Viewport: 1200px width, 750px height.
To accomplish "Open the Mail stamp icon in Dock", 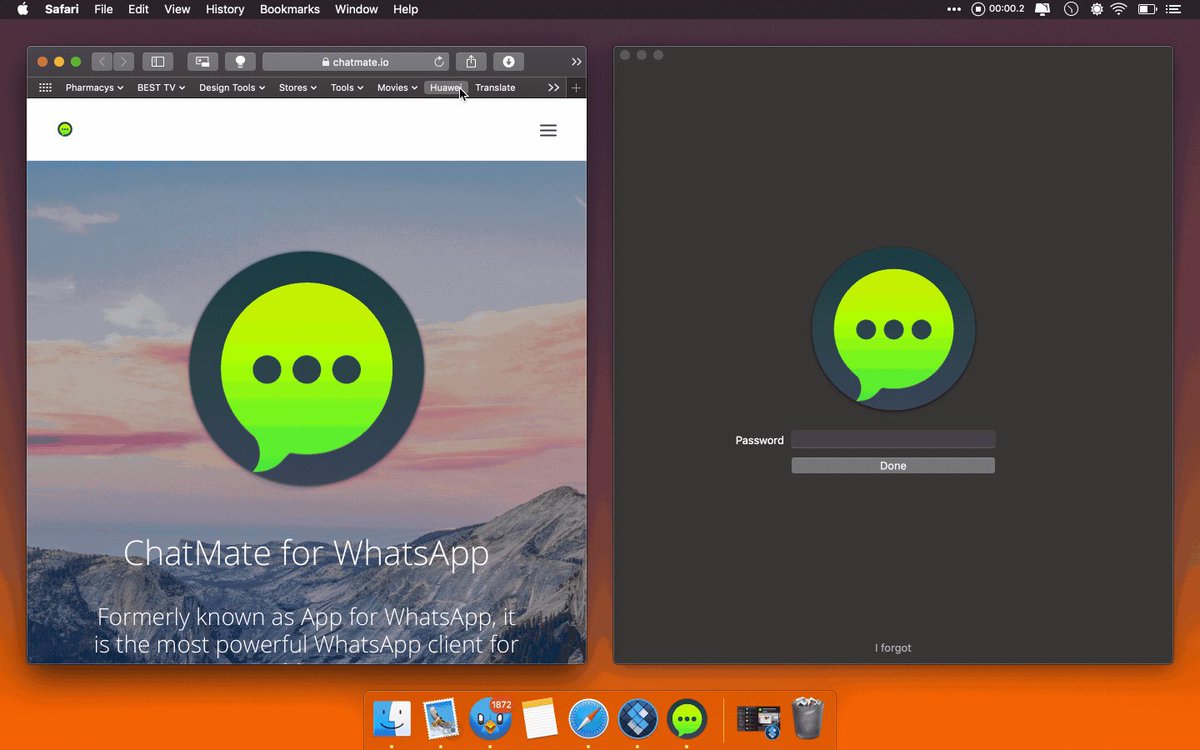I will pos(440,718).
